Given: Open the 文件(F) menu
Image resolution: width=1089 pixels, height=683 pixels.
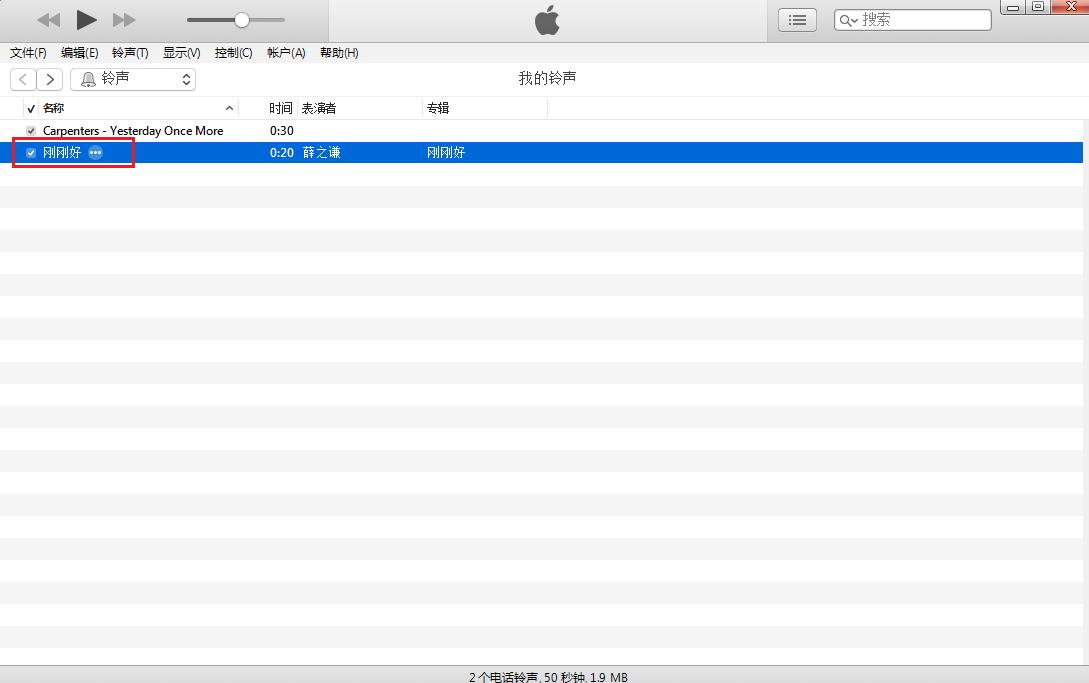Looking at the screenshot, I should 28,53.
